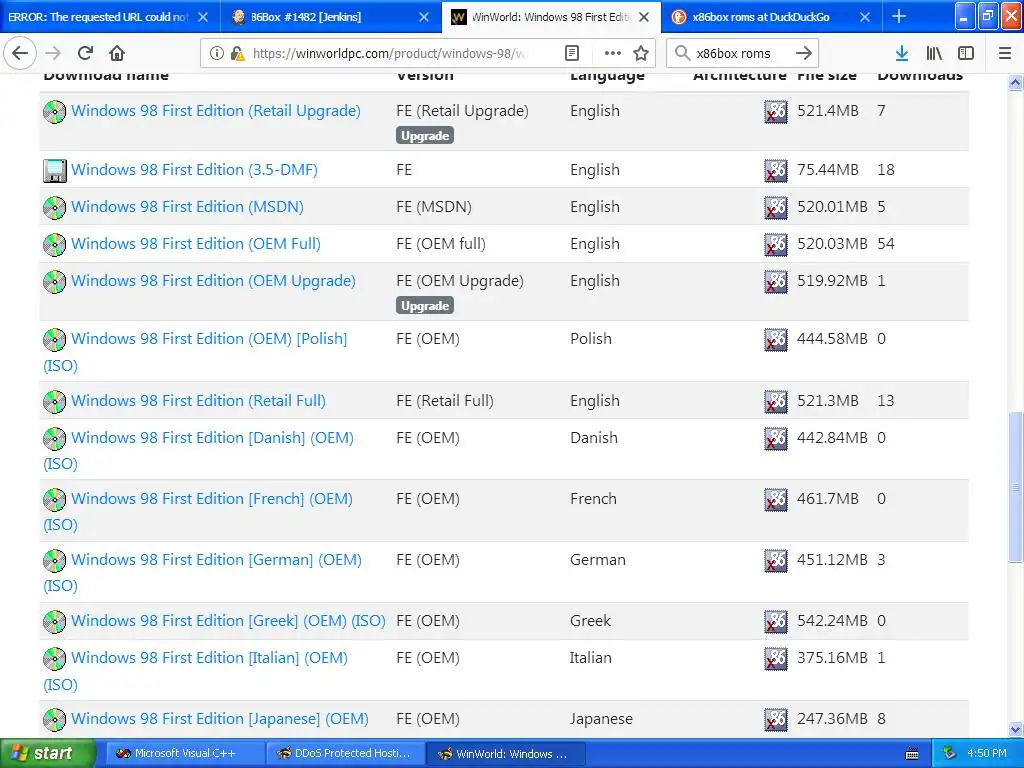Show the sidebar

click(x=966, y=53)
